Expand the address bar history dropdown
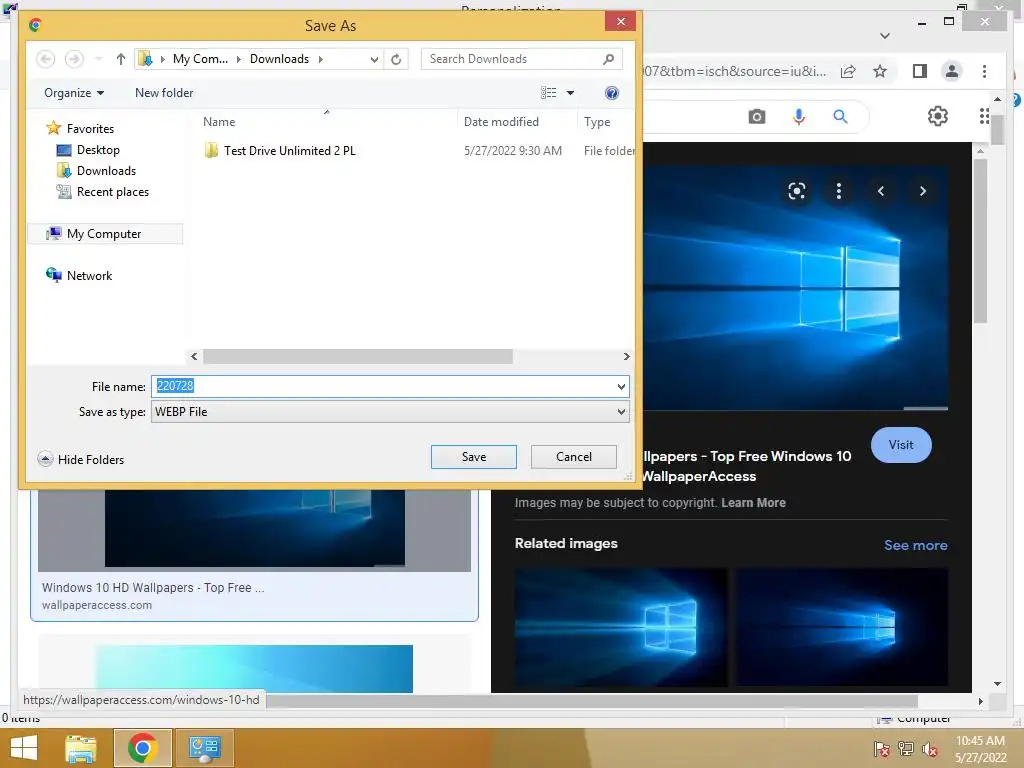Viewport: 1024px width, 768px height. coord(374,59)
